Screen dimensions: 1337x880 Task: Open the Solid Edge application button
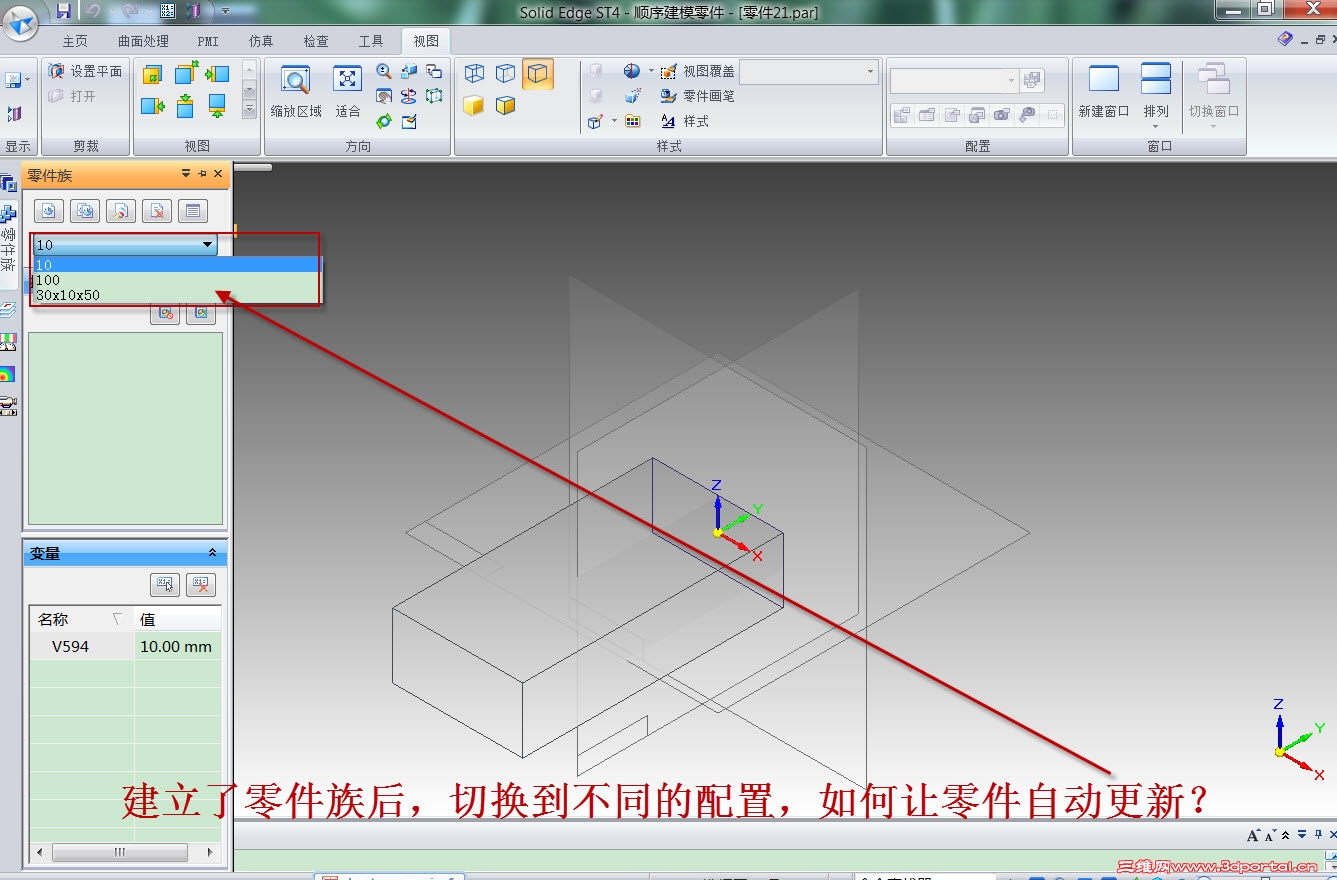pyautogui.click(x=20, y=21)
